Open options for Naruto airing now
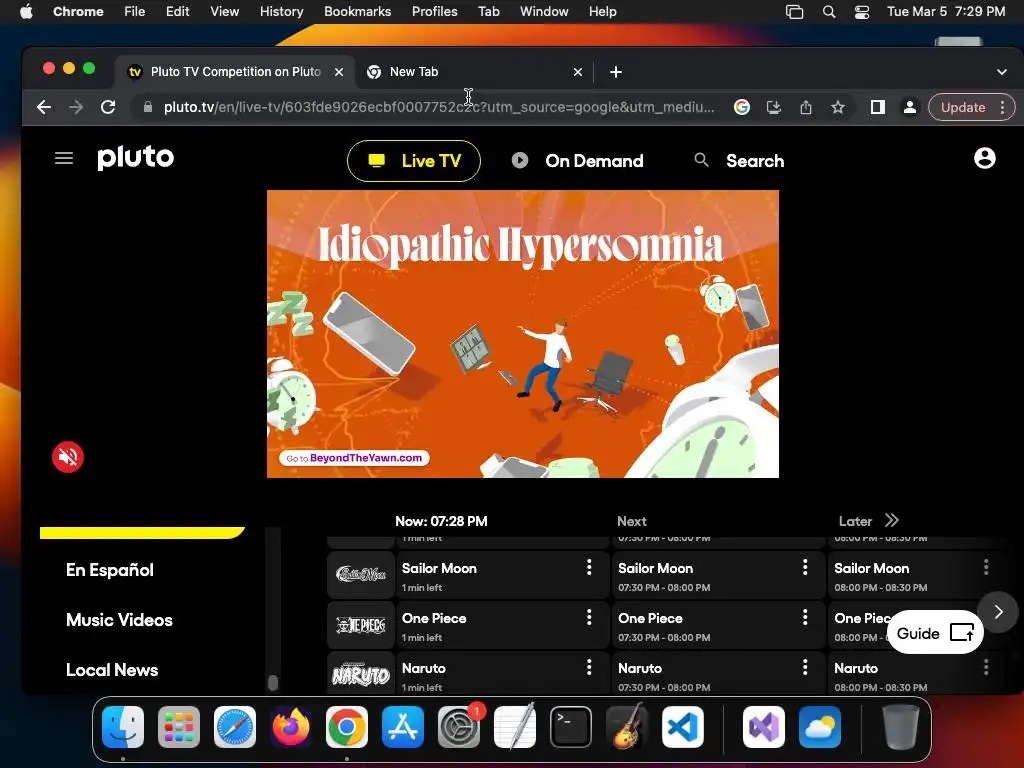Image resolution: width=1024 pixels, height=768 pixels. [589, 667]
